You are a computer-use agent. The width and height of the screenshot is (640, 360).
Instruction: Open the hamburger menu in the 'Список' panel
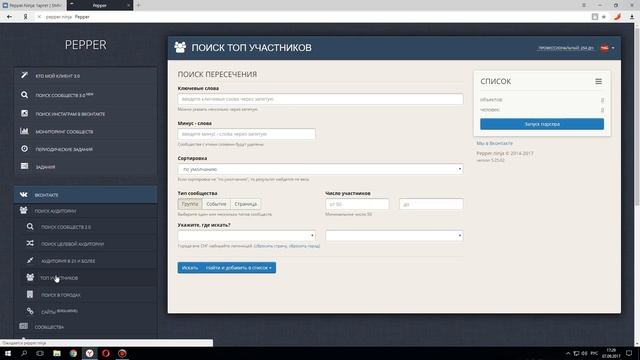[598, 82]
